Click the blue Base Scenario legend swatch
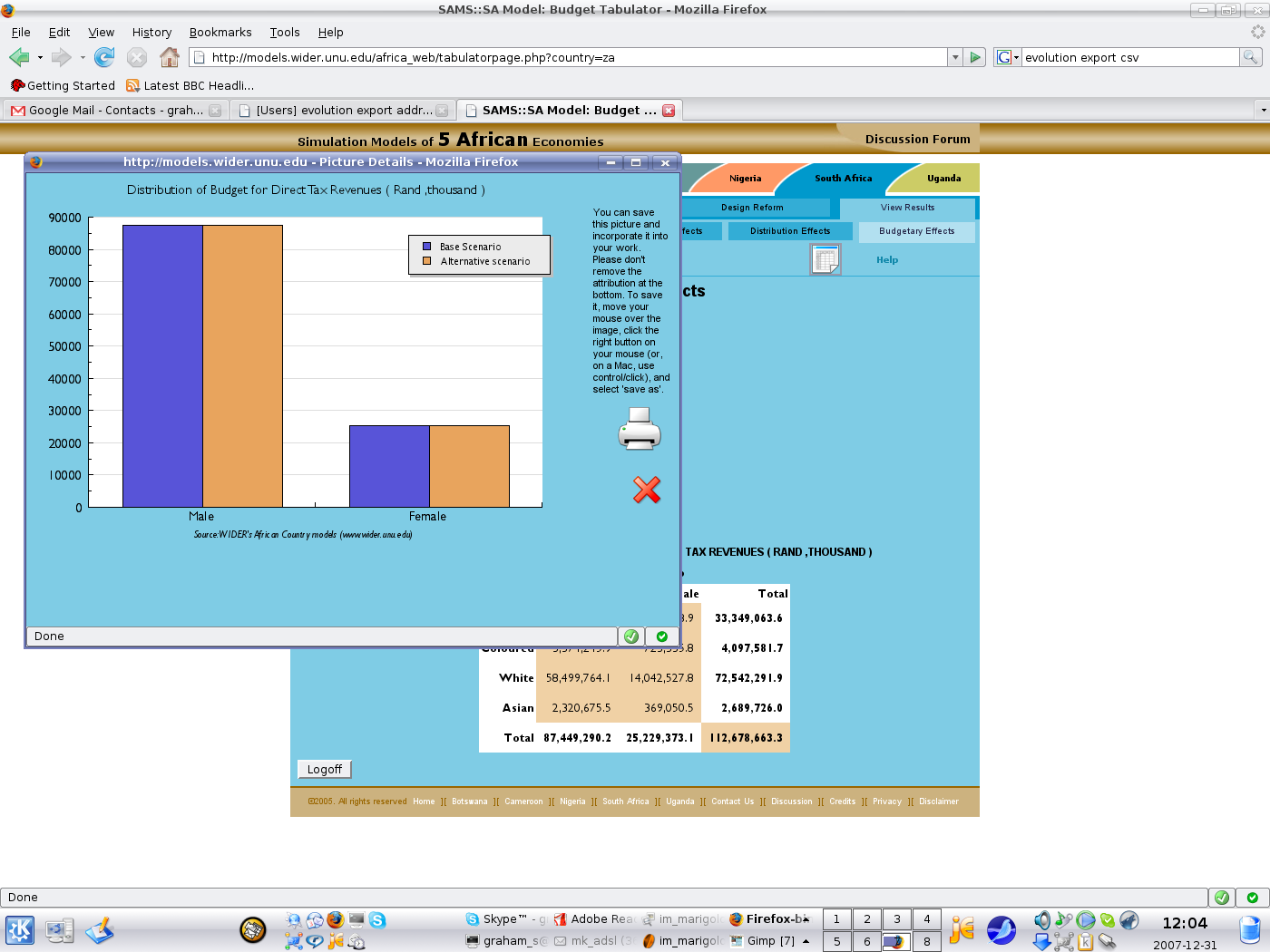This screenshot has width=1270, height=952. (x=426, y=247)
